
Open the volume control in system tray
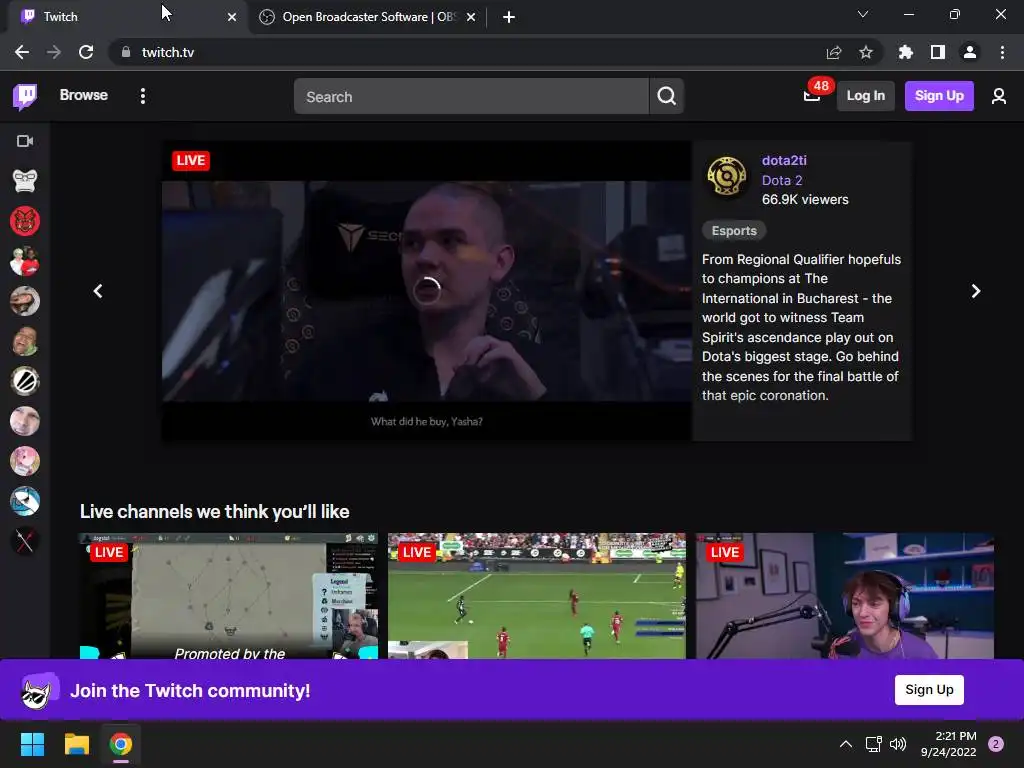pos(898,744)
